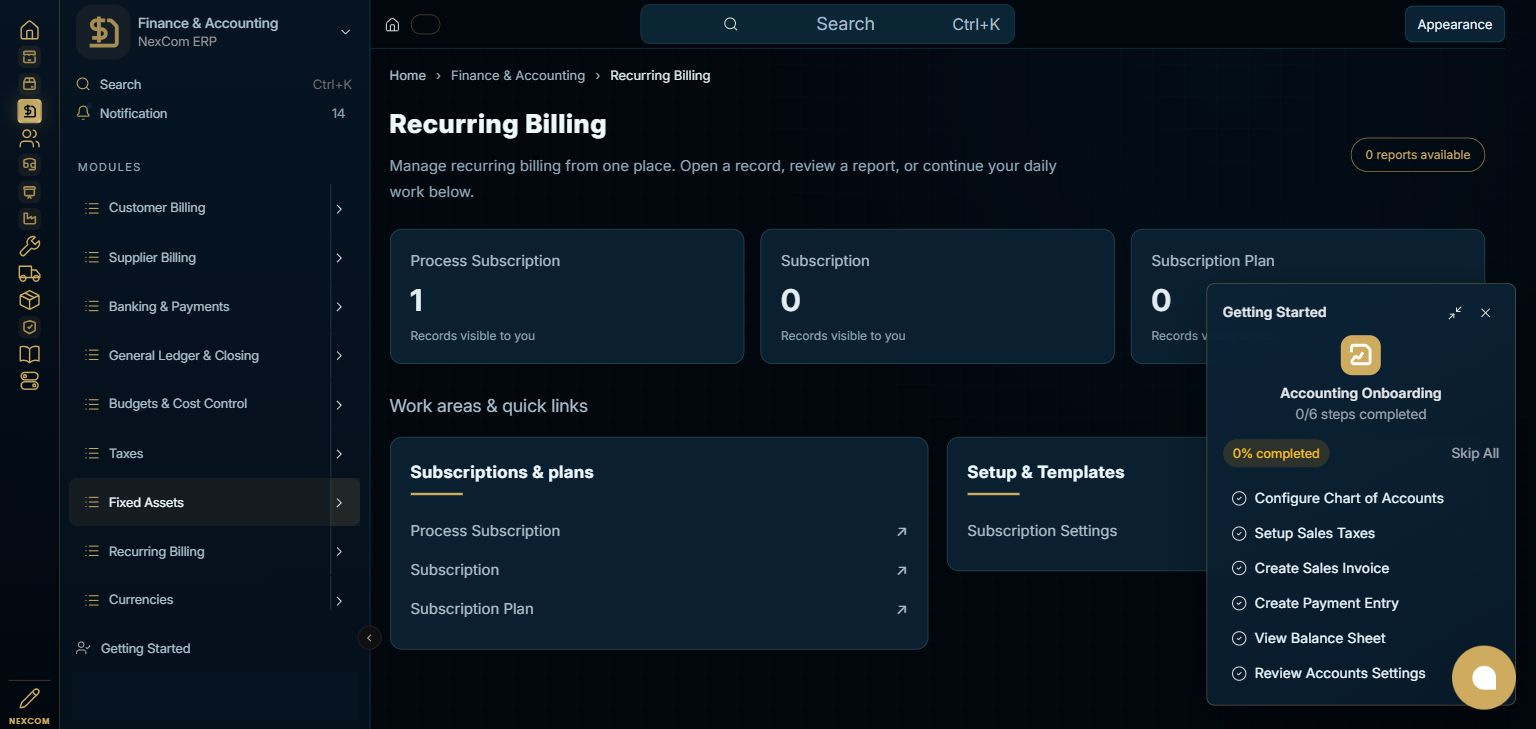Check the Setup Sales Taxes step

point(1239,533)
